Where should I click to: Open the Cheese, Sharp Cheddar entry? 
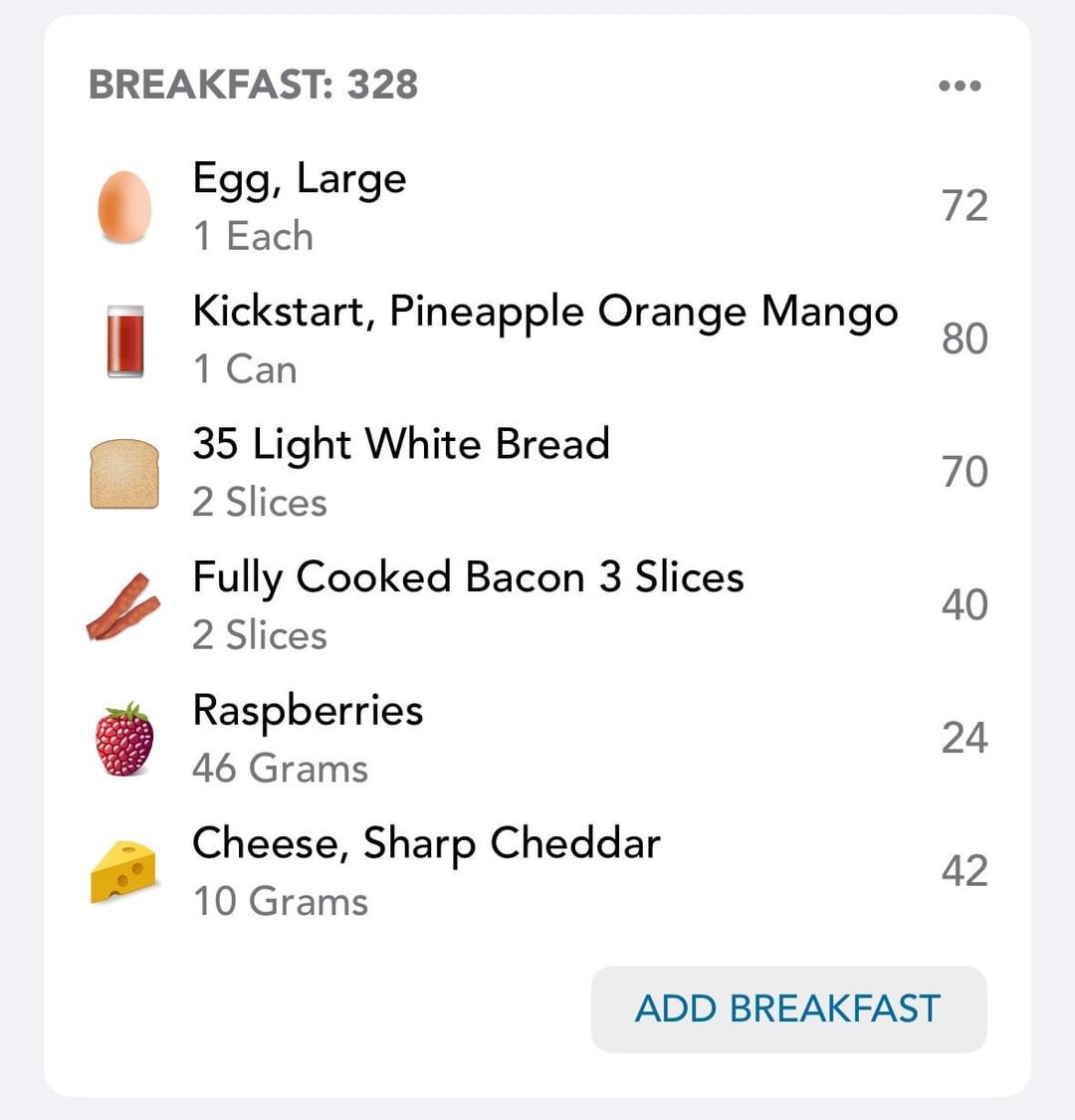click(x=537, y=872)
